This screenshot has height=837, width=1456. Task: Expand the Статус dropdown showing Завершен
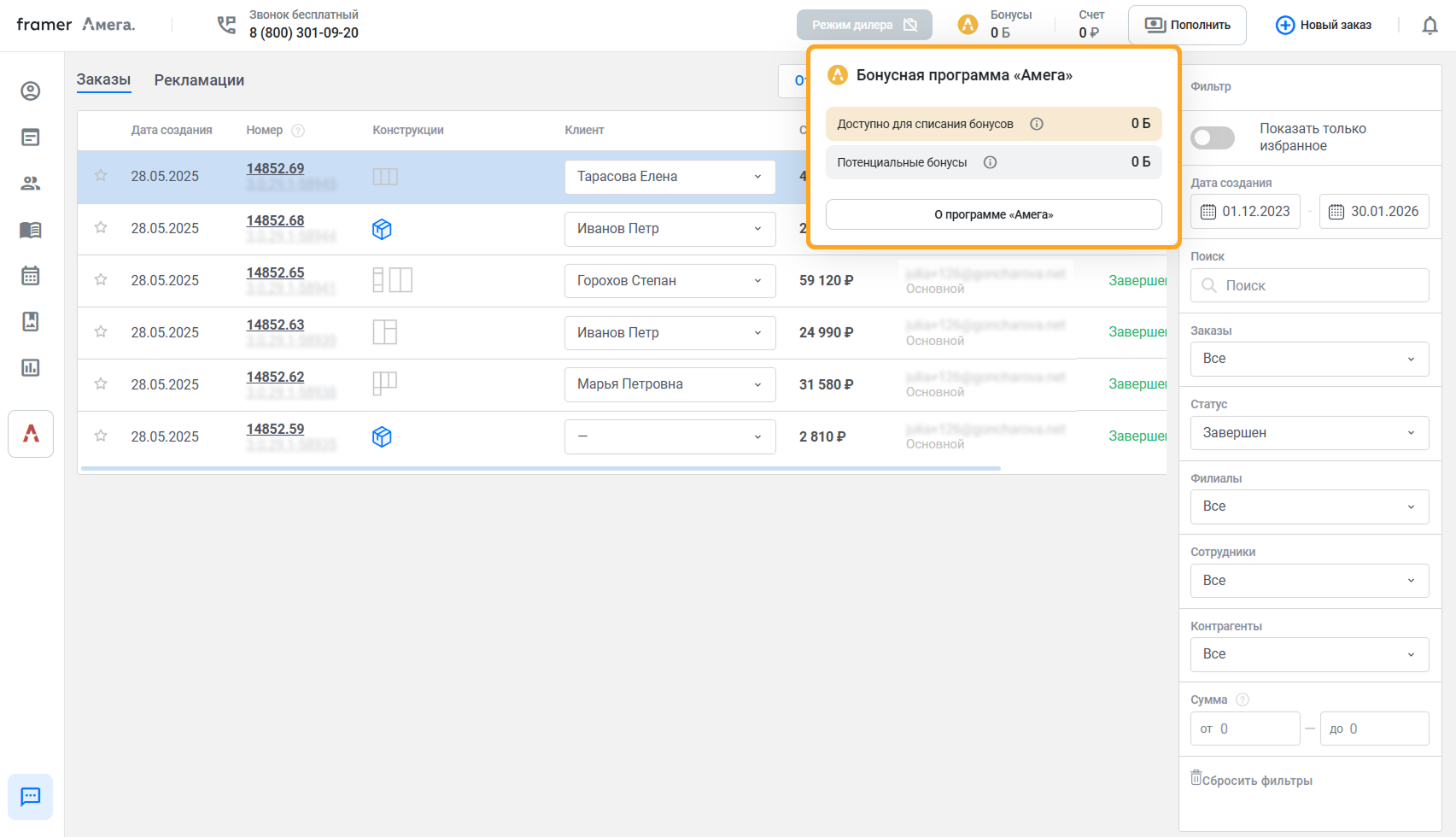click(x=1308, y=433)
